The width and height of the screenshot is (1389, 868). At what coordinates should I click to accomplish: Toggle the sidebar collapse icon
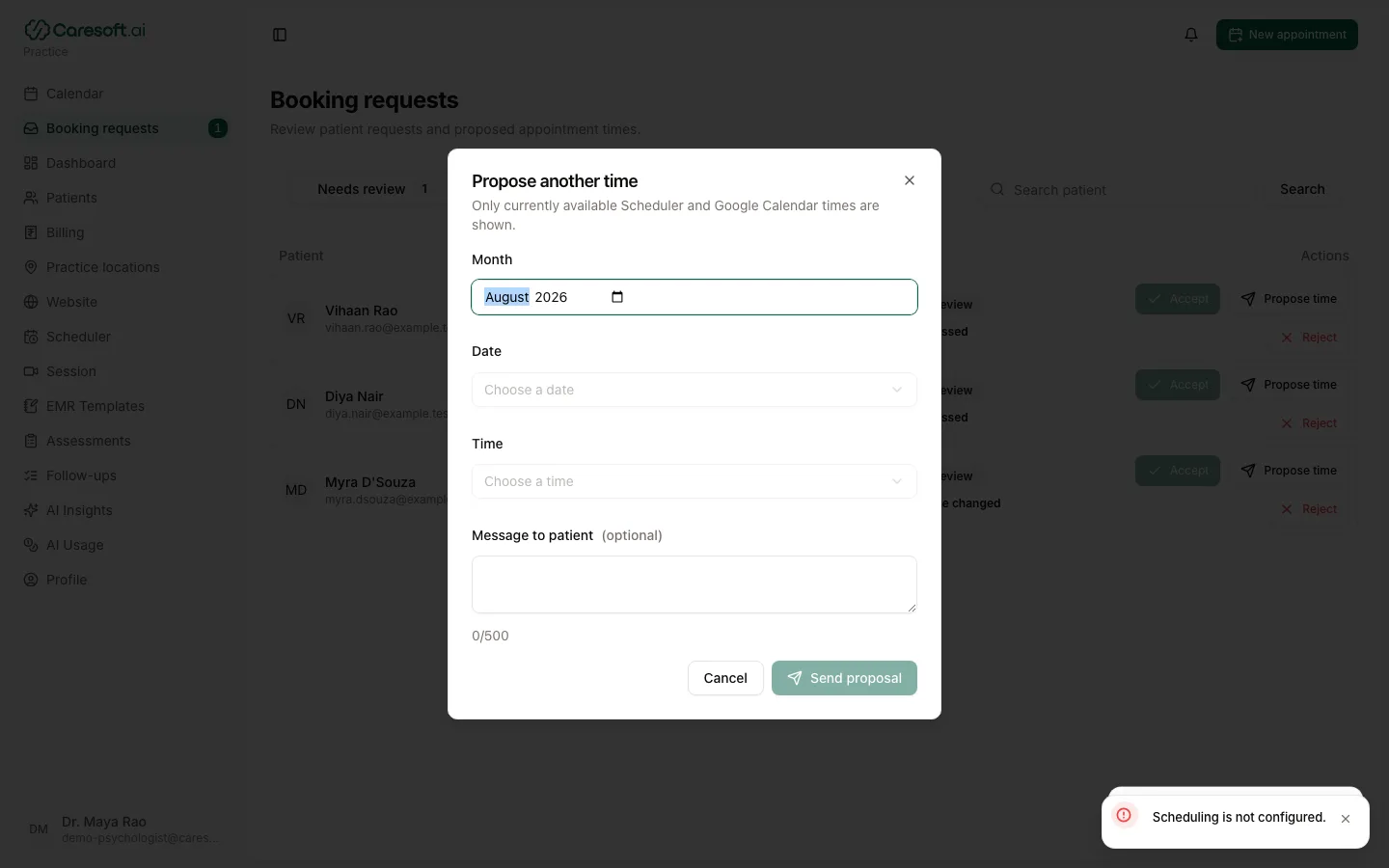[280, 35]
